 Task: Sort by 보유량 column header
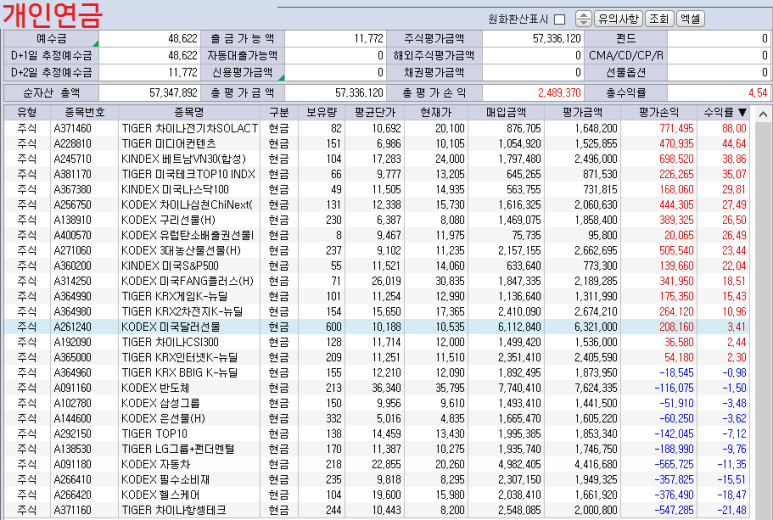(x=321, y=112)
